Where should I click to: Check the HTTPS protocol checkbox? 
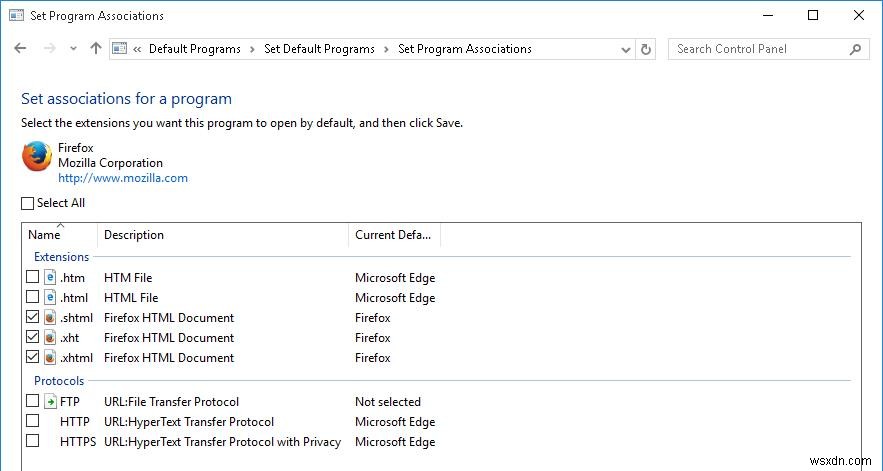[x=33, y=441]
